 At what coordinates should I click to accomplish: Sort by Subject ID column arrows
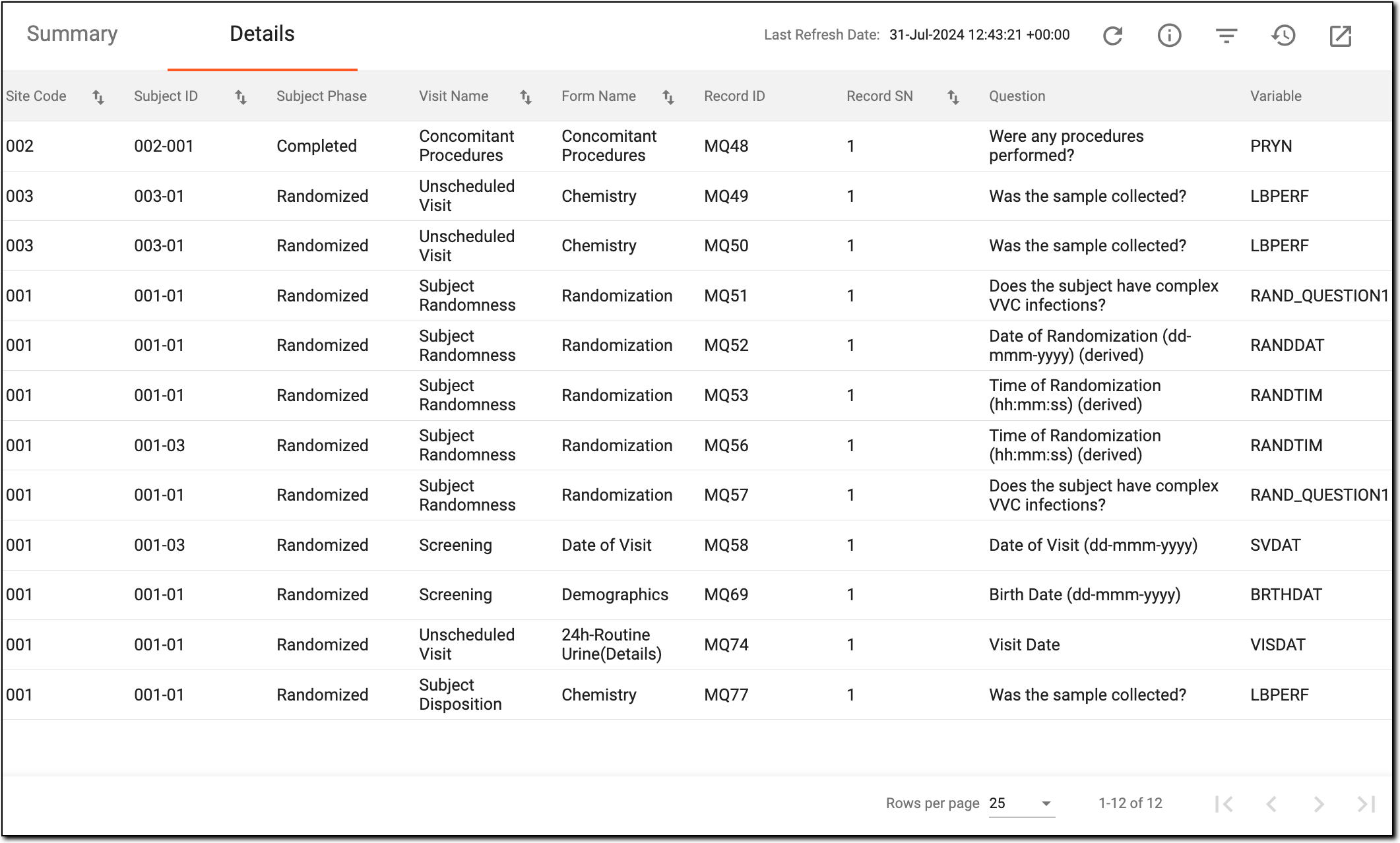click(x=241, y=97)
